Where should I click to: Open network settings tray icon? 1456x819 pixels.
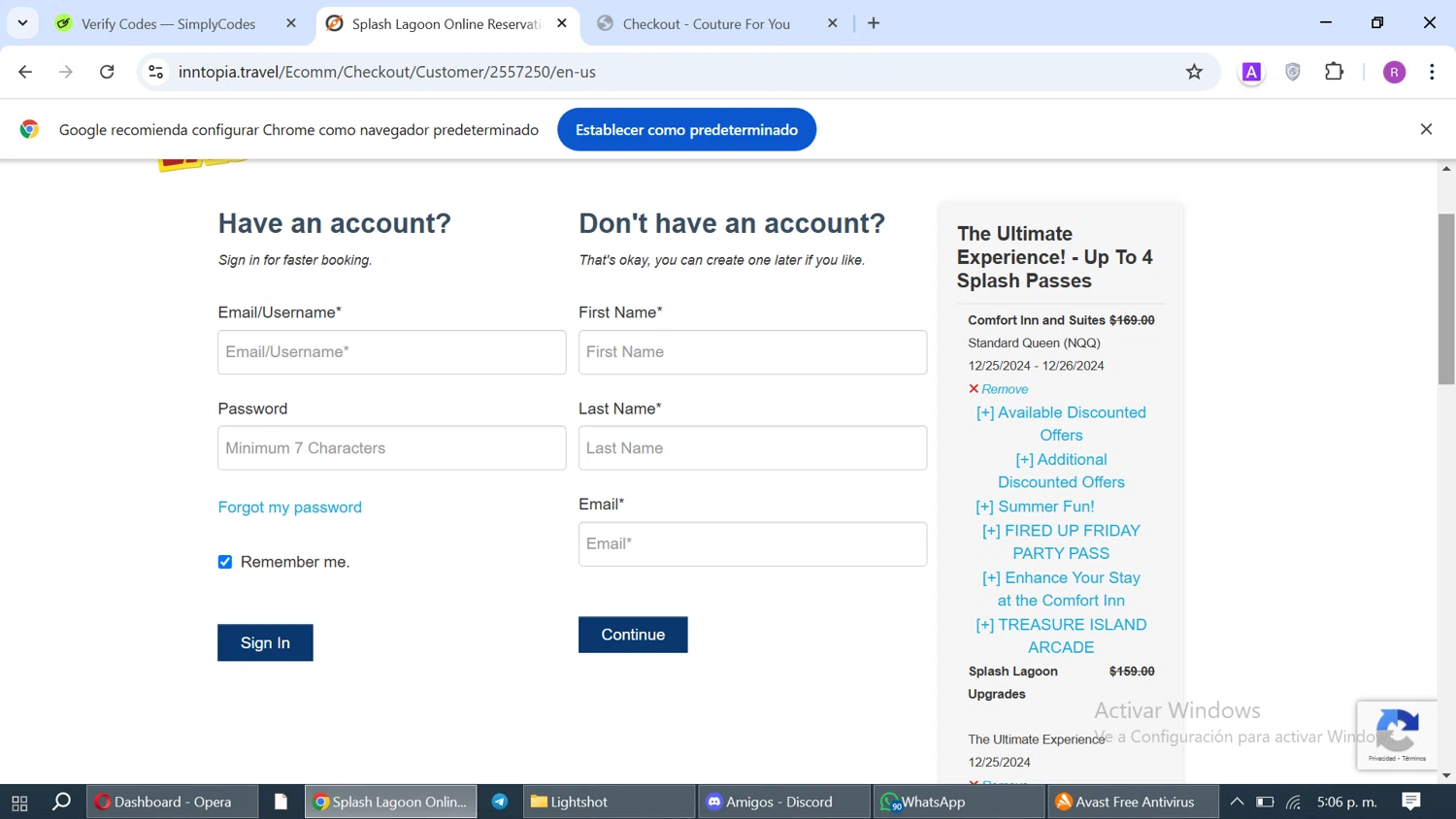[x=1294, y=803]
